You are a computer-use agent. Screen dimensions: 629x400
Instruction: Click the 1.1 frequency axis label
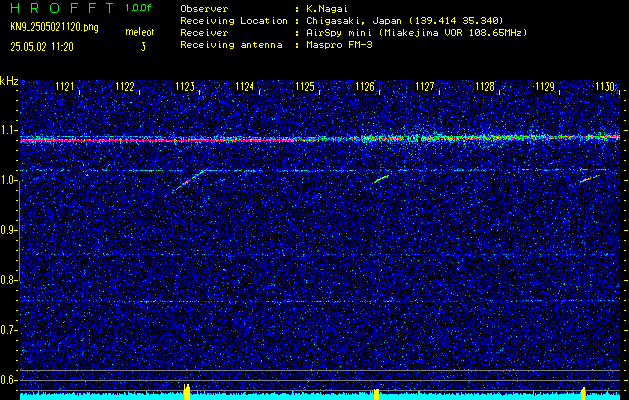pyautogui.click(x=8, y=130)
